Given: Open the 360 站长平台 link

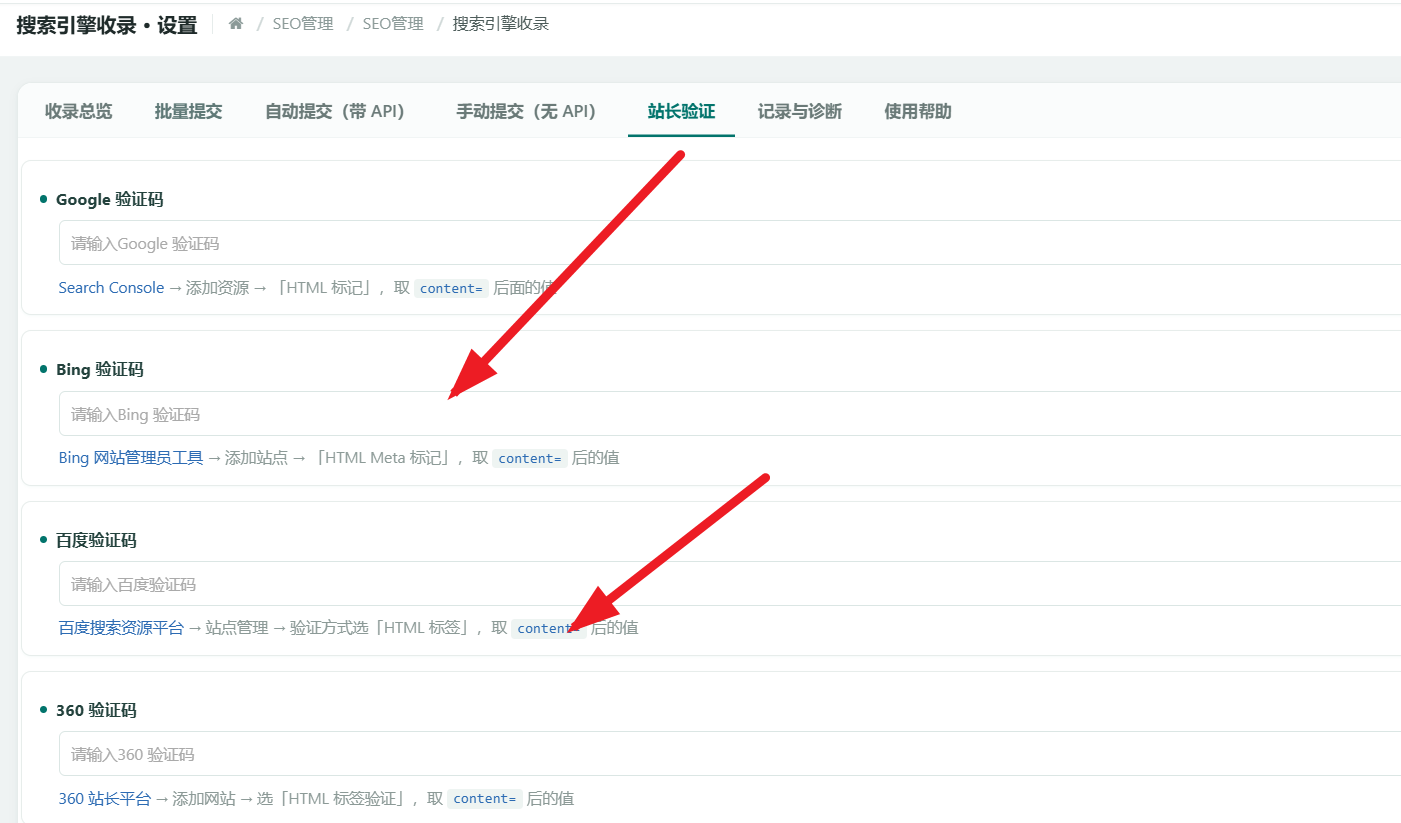Looking at the screenshot, I should coord(105,798).
